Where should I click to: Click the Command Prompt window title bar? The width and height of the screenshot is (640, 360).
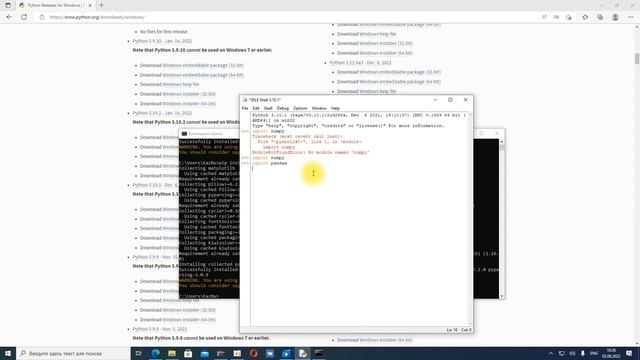tap(209, 133)
